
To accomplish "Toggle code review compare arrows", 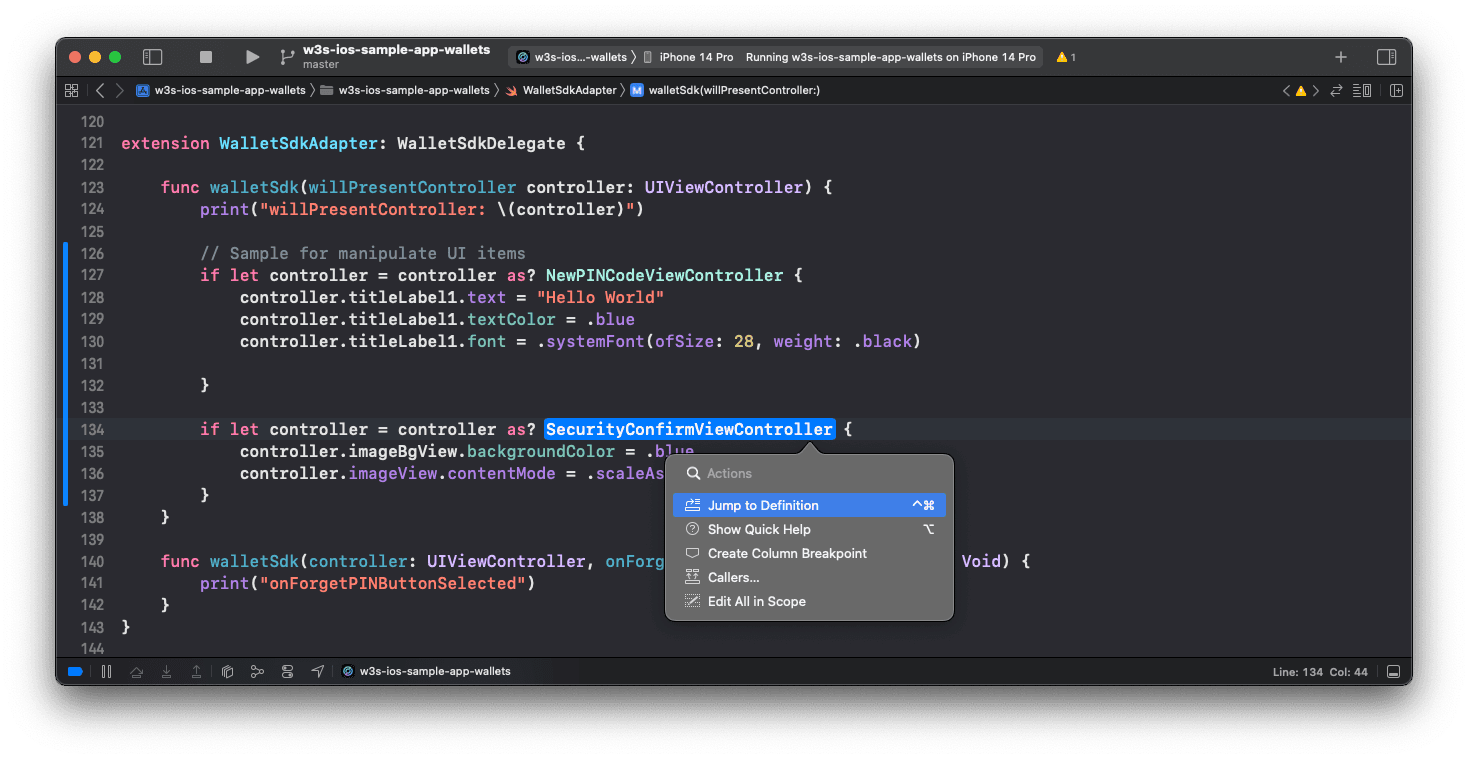I will 1336,90.
